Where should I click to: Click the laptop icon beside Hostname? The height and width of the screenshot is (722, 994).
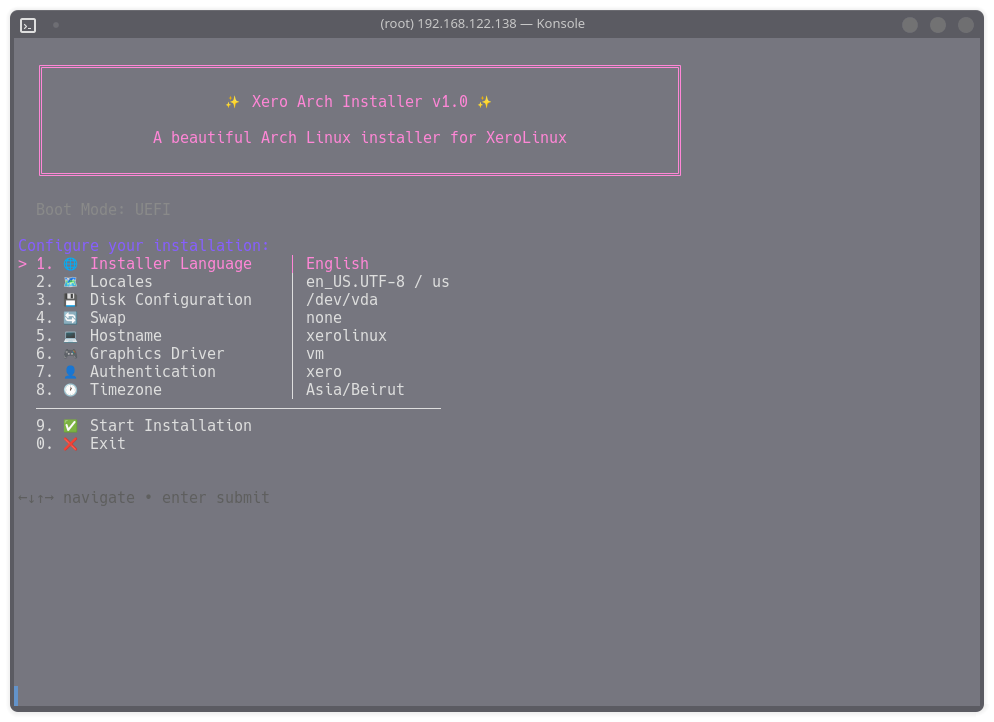click(70, 336)
